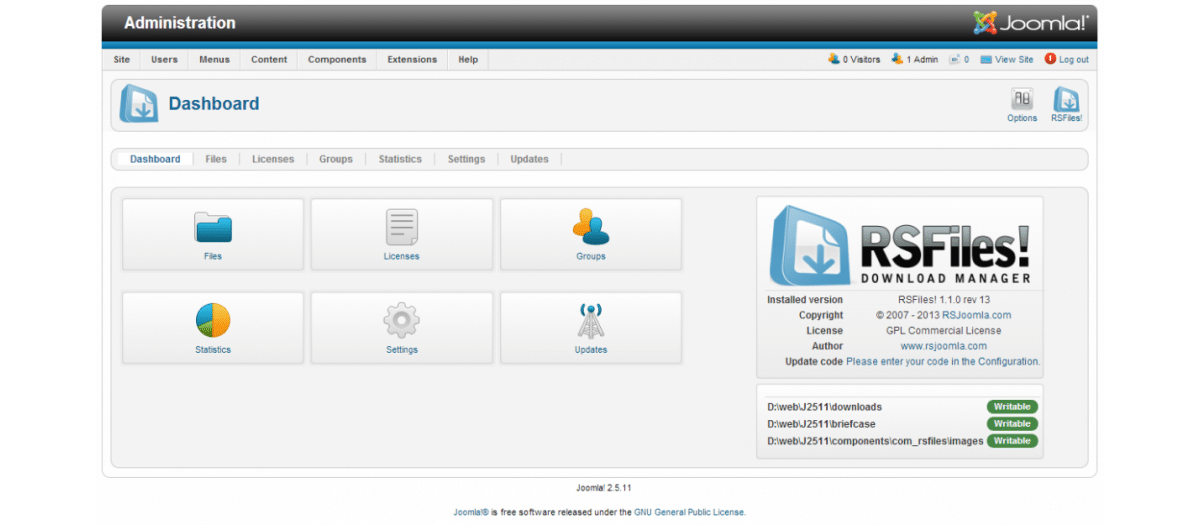1200x525 pixels.
Task: Click the Log out link
Action: click(1067, 59)
